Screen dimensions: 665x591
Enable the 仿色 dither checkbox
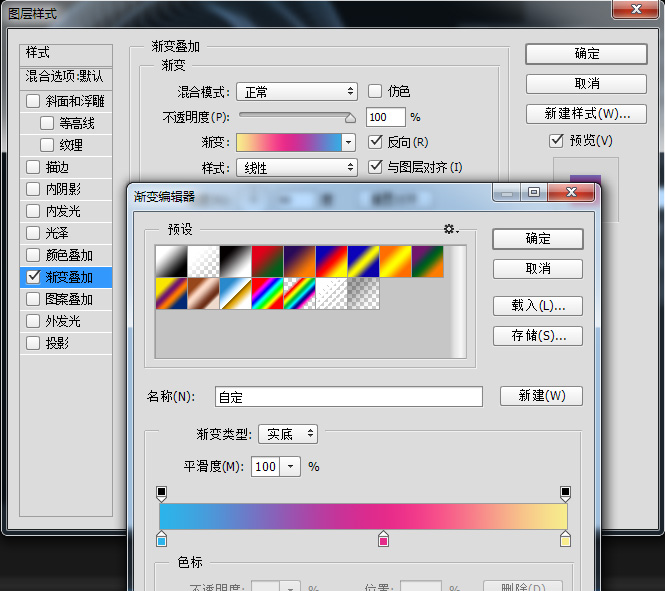[x=376, y=91]
